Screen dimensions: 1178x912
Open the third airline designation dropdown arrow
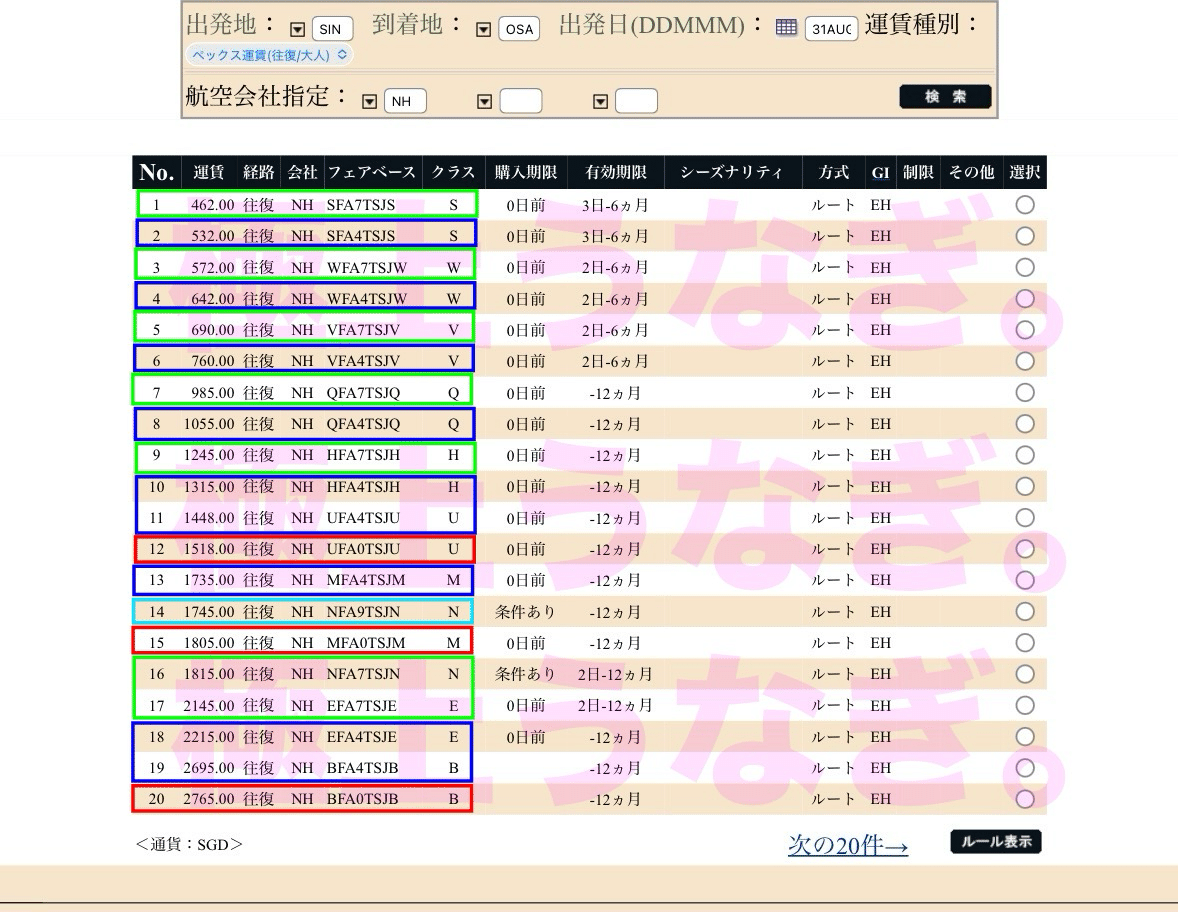(x=600, y=101)
